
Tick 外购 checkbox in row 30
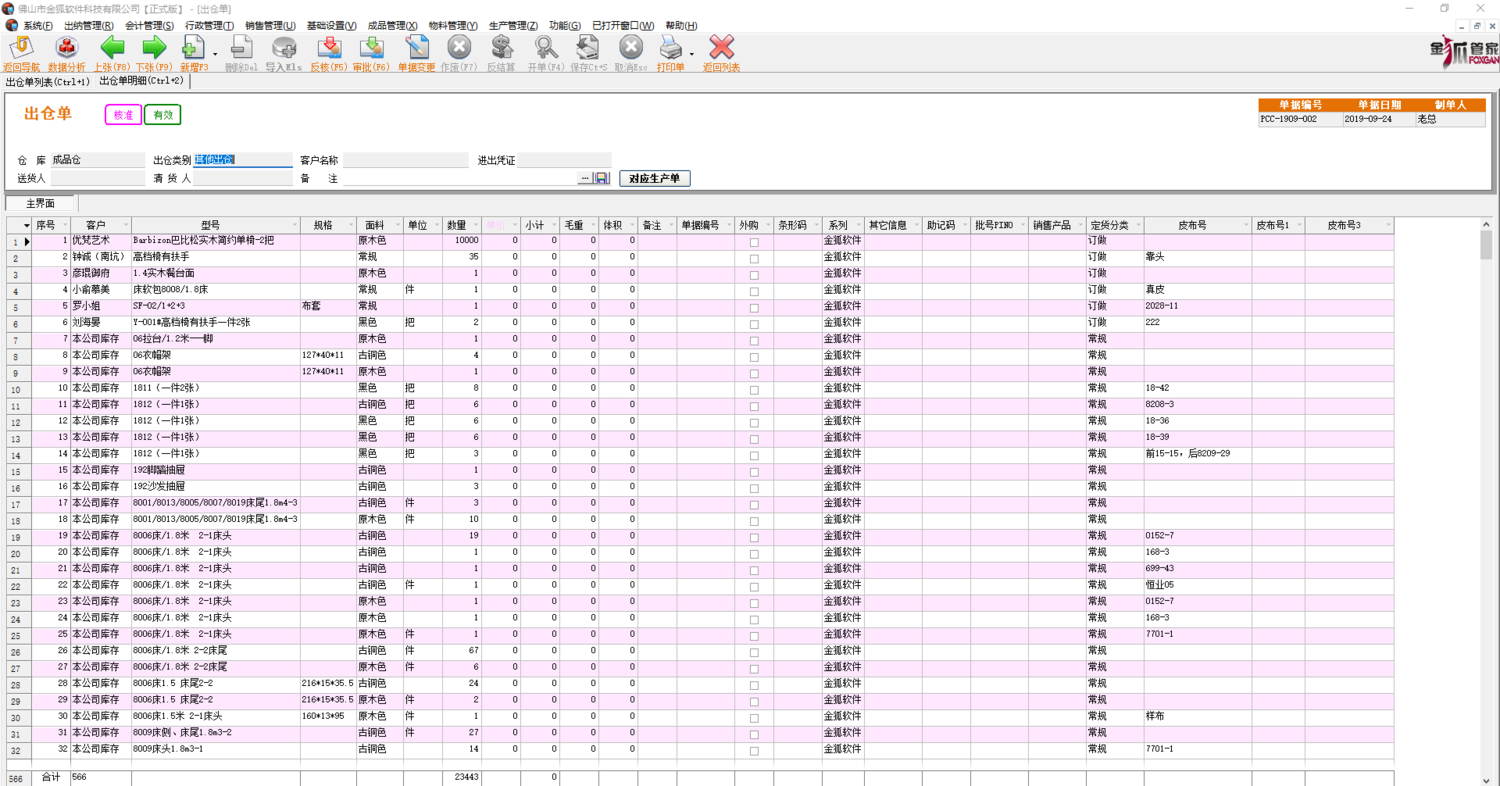coord(754,718)
